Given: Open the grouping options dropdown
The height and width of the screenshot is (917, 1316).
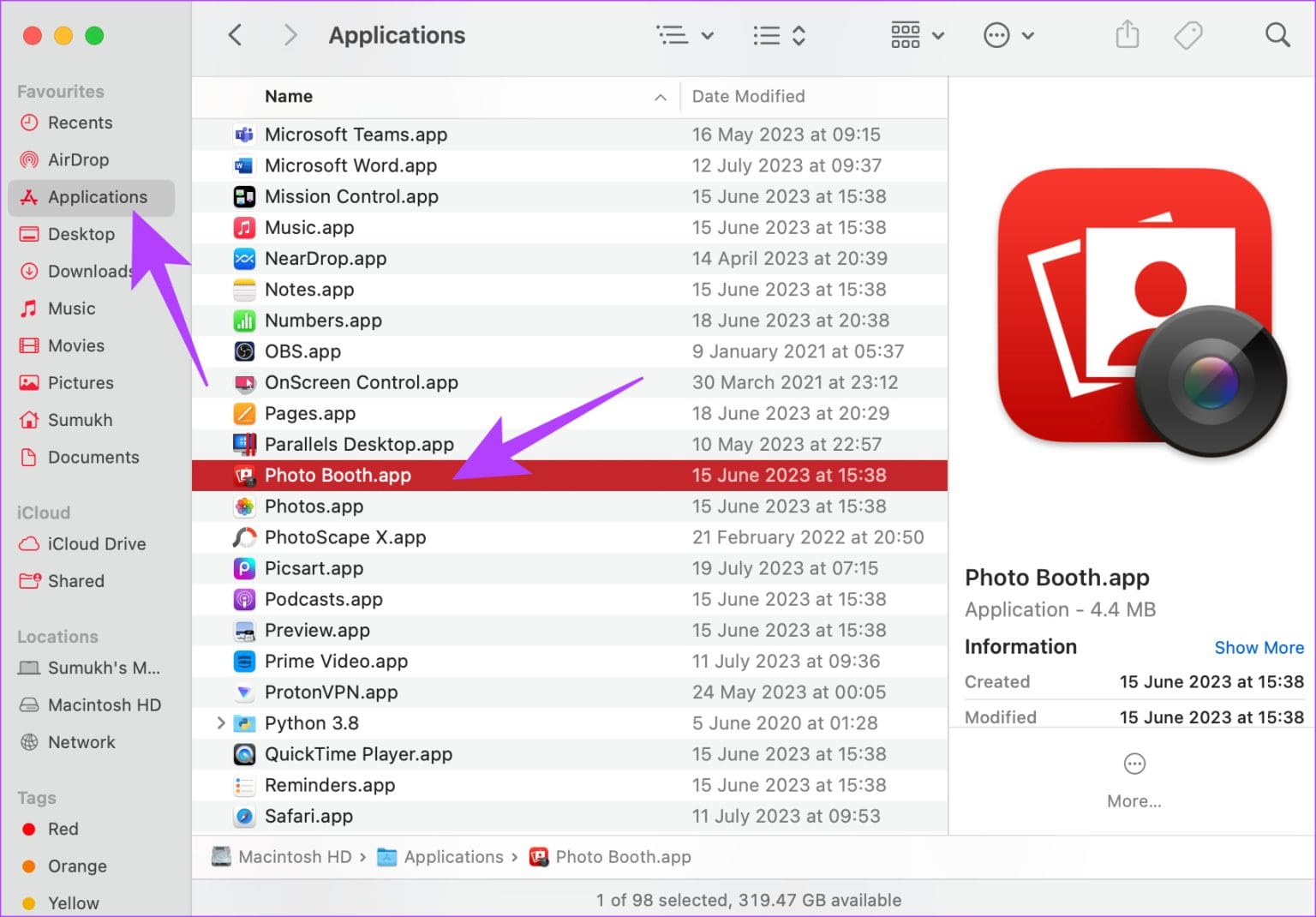Looking at the screenshot, I should [x=917, y=35].
